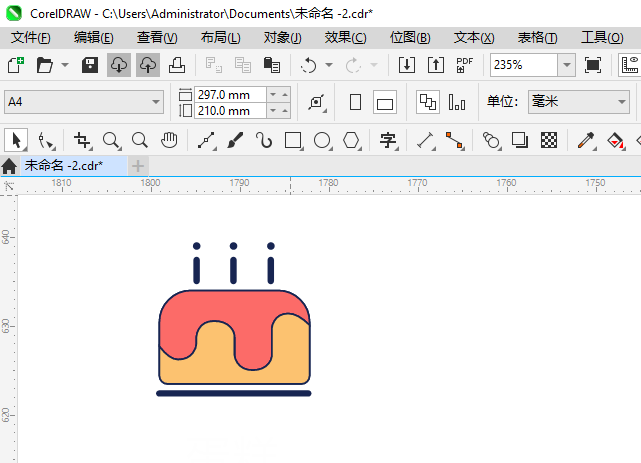Decrease page height with the down stepper
The height and width of the screenshot is (463, 641).
tap(273, 111)
